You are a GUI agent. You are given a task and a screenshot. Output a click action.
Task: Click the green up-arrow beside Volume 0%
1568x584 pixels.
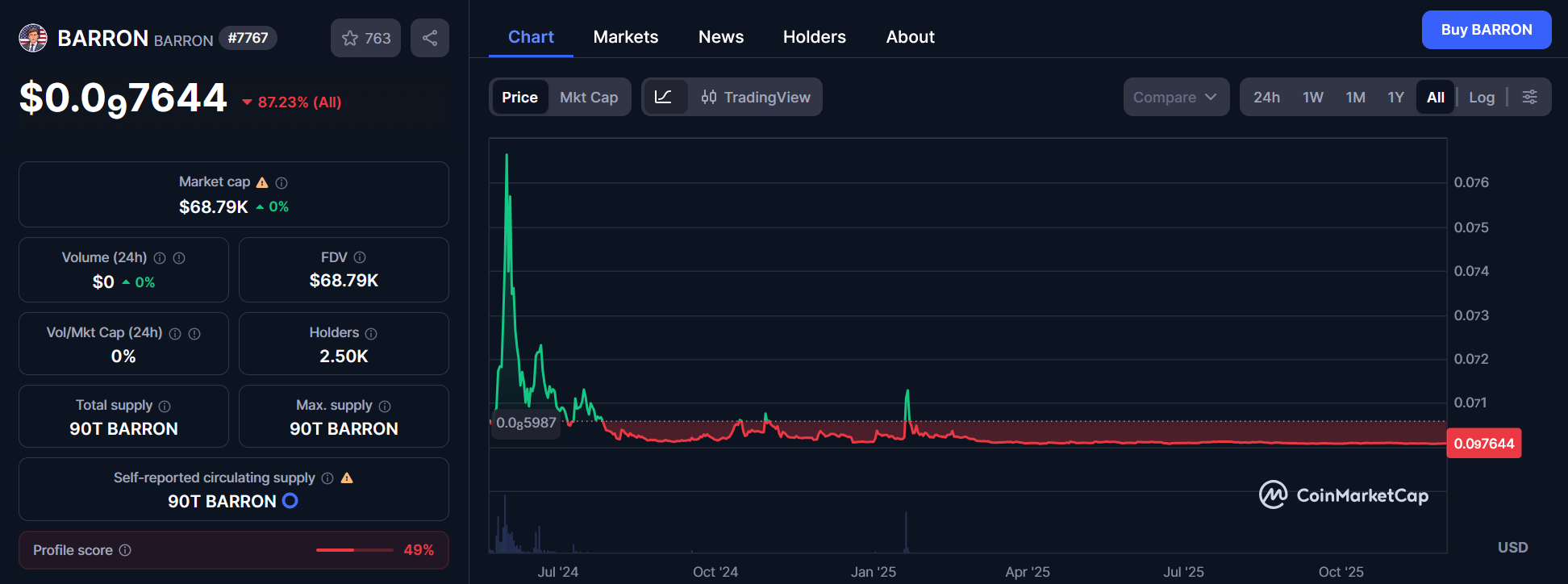[126, 282]
